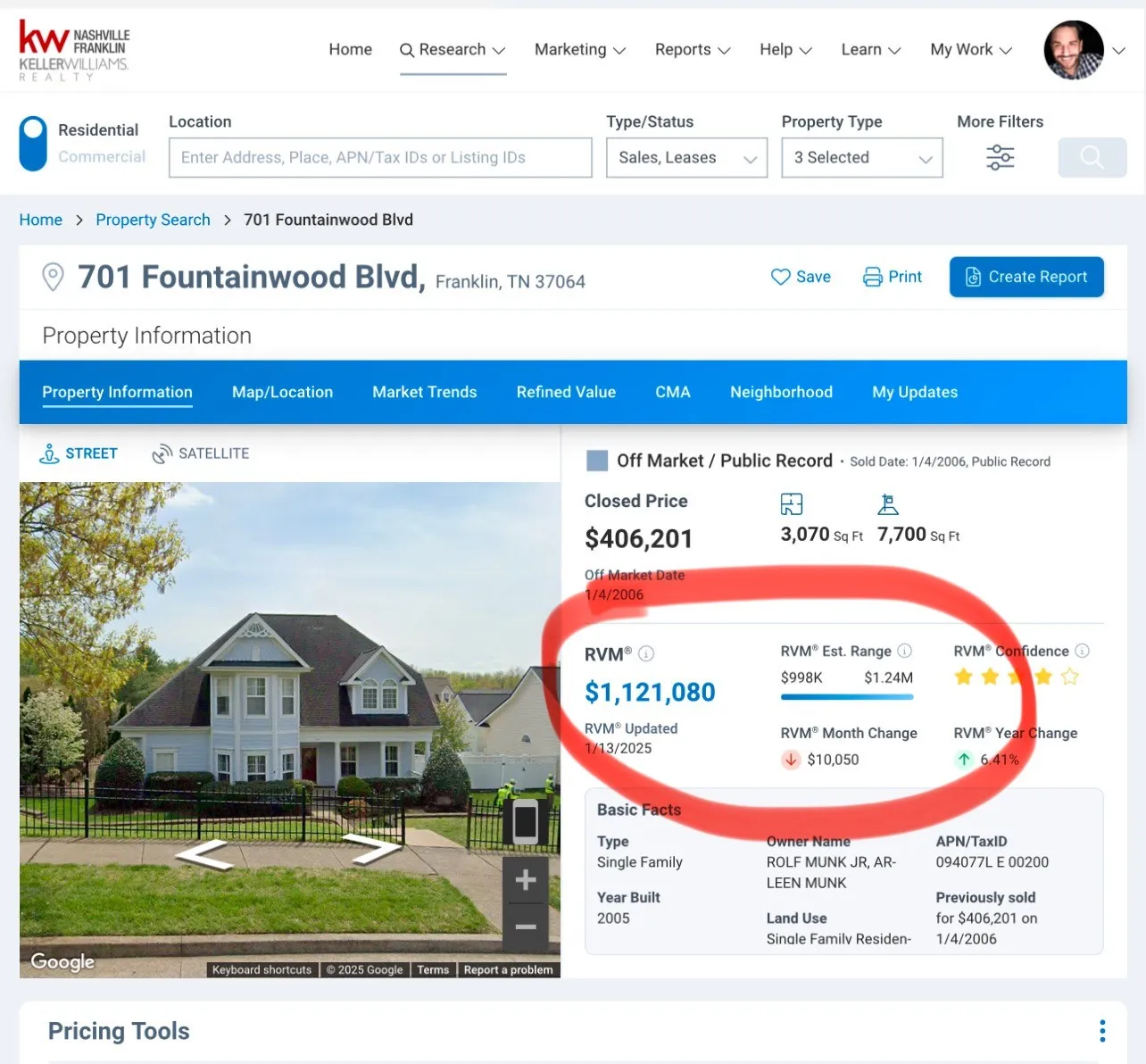1146x1064 pixels.
Task: Expand the Type/Status Sales, Leases dropdown
Action: pyautogui.click(x=686, y=157)
